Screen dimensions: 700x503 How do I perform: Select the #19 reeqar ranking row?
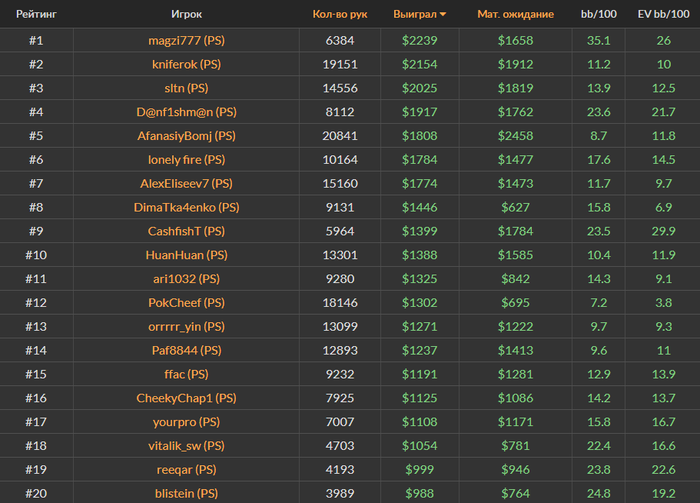[x=350, y=470]
